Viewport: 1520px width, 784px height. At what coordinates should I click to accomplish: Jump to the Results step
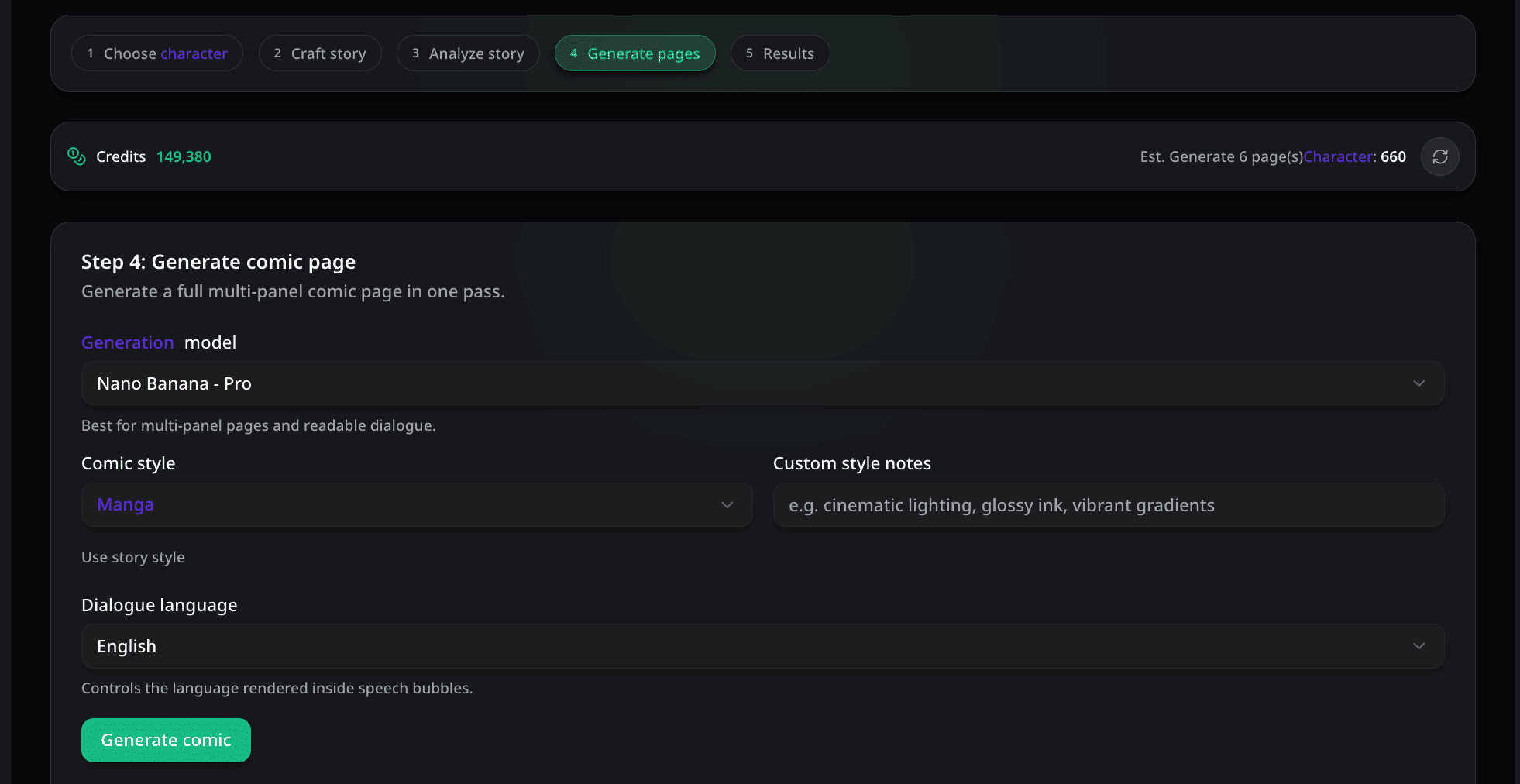(779, 53)
